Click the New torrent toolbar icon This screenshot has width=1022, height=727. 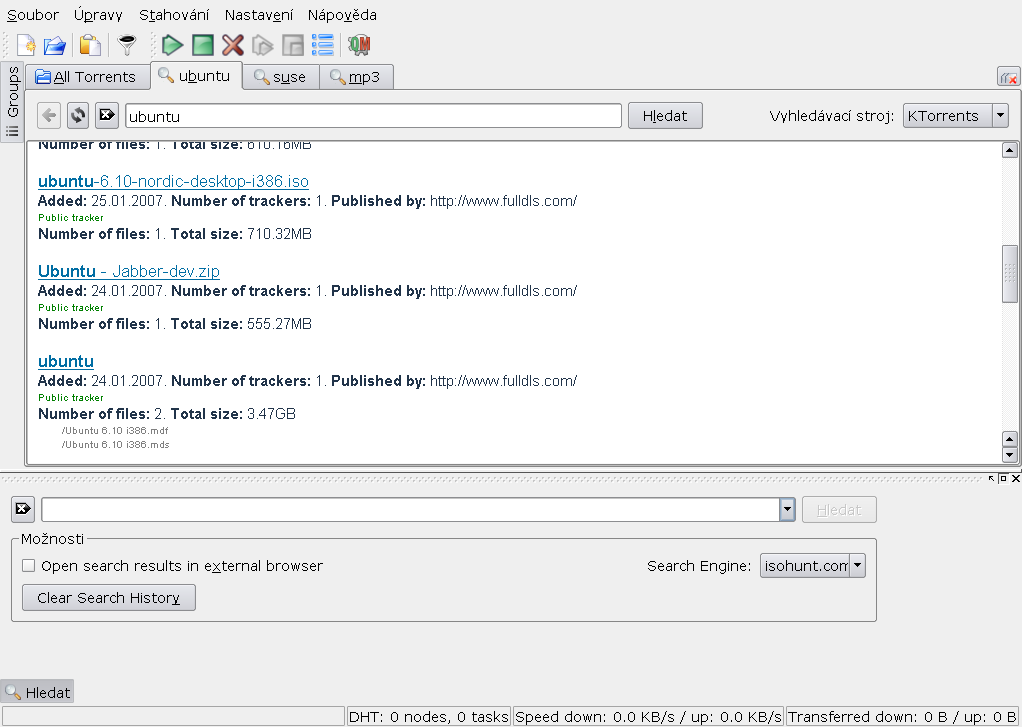coord(25,45)
